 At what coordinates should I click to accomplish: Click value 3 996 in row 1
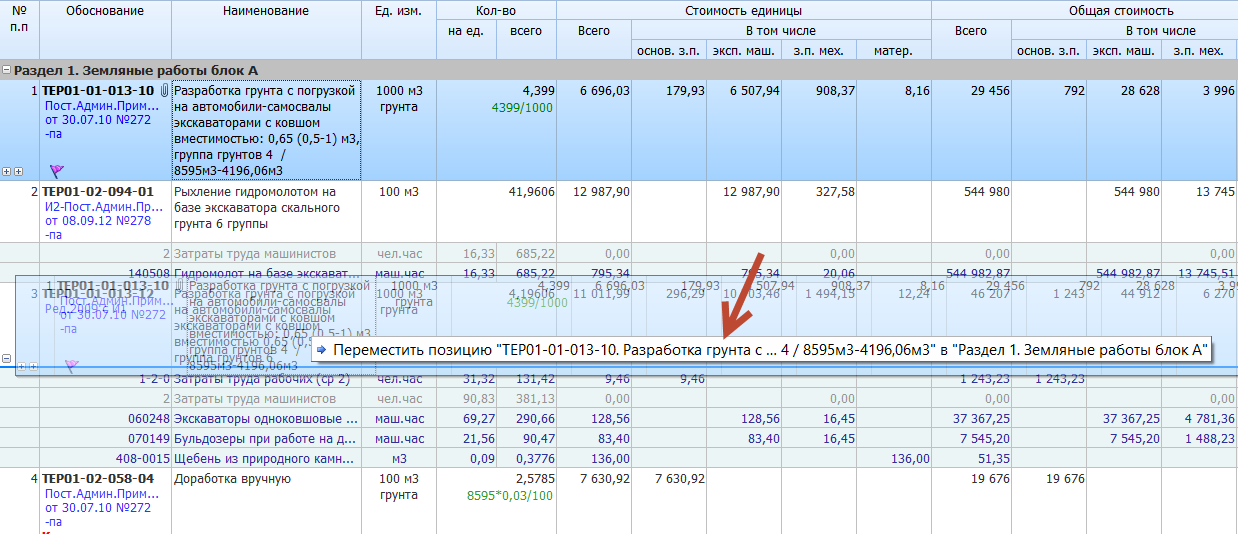(x=1217, y=91)
